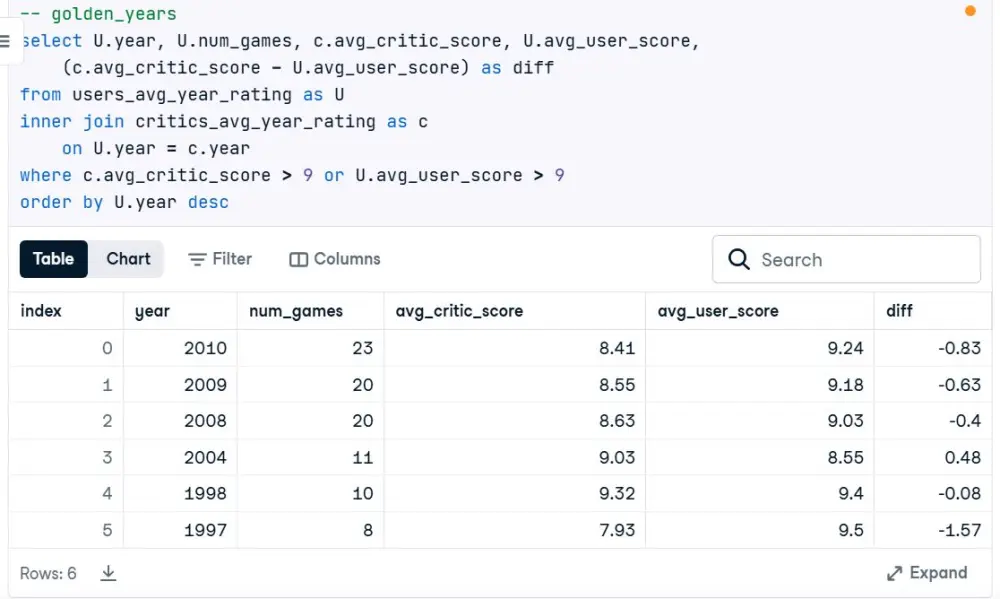Open the Filter options
Screen dimensions: 1000x599
coord(220,258)
